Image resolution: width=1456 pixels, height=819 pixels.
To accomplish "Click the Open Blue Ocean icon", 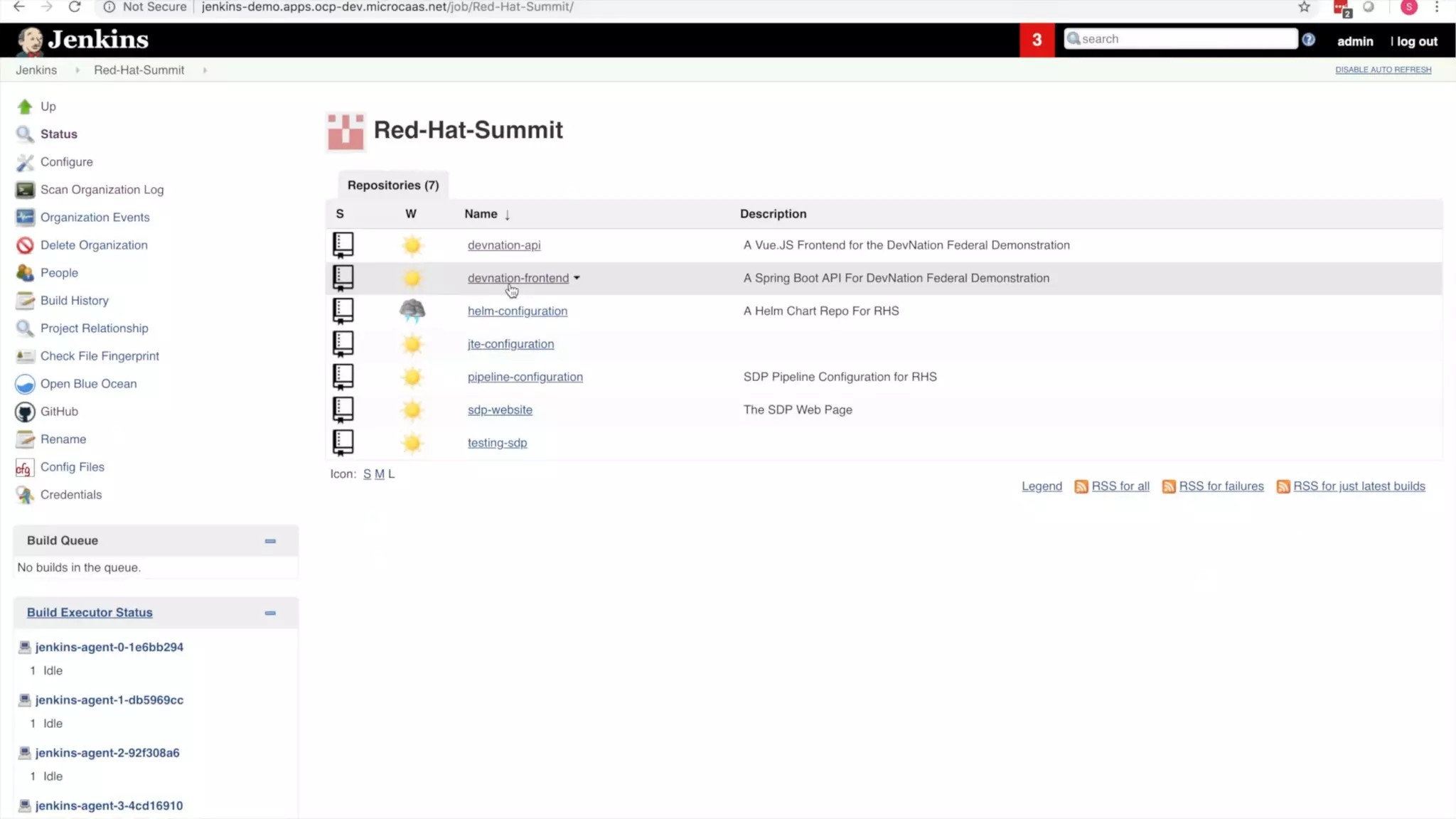I will pyautogui.click(x=25, y=384).
